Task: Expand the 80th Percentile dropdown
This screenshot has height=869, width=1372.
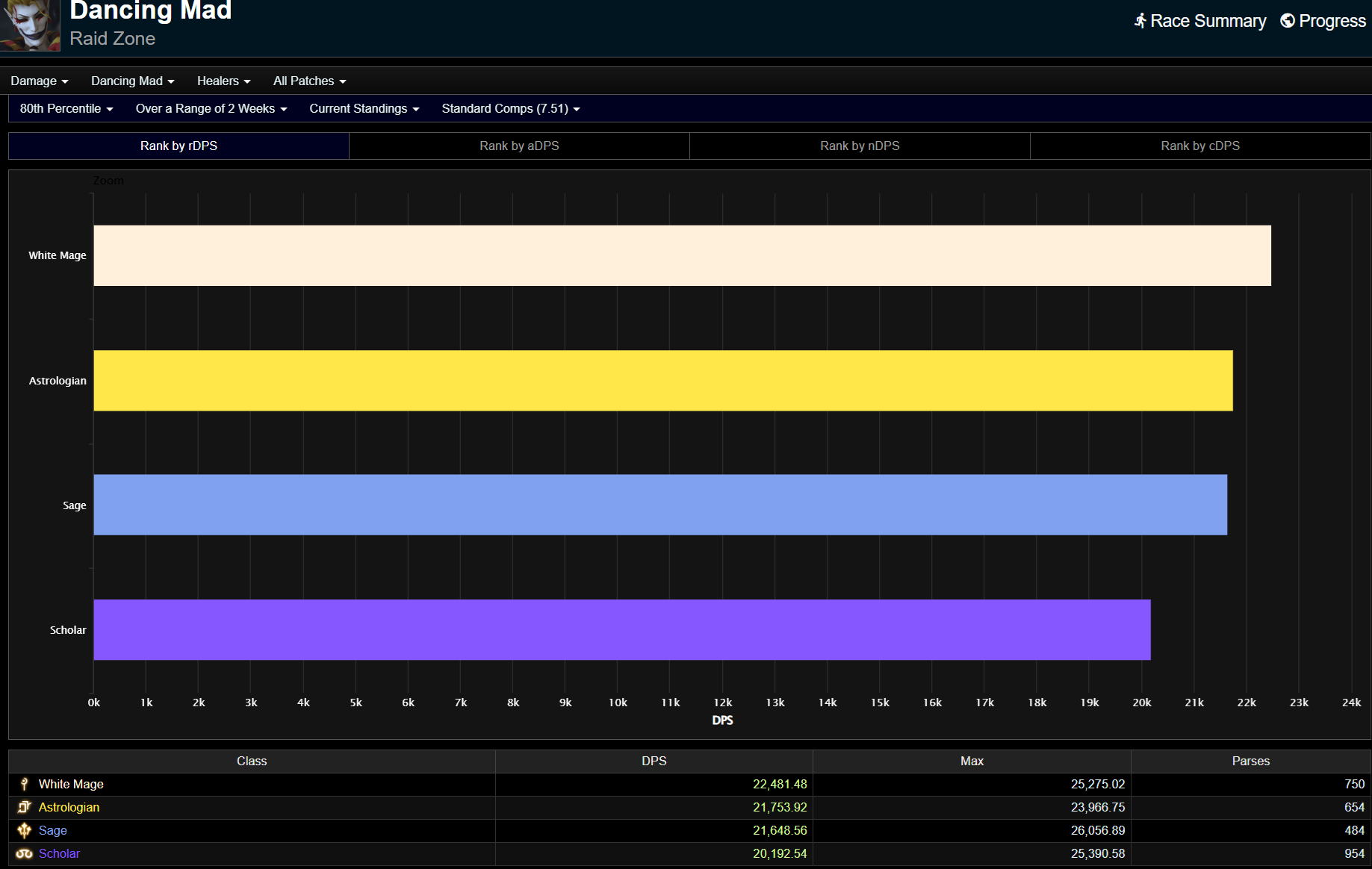Action: tap(66, 108)
